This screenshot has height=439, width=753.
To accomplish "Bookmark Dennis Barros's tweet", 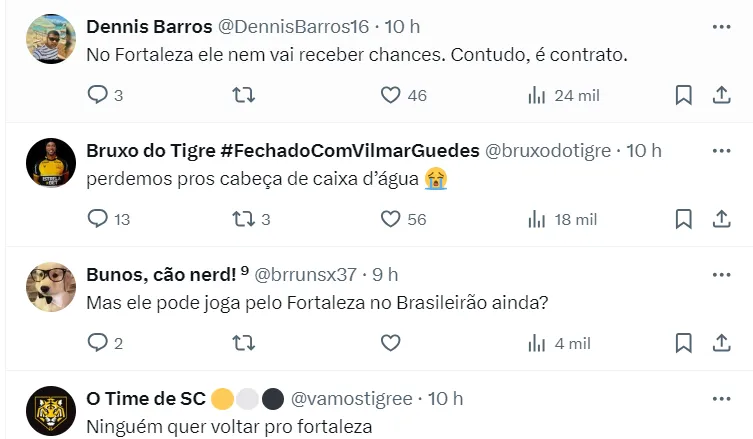I will (684, 95).
